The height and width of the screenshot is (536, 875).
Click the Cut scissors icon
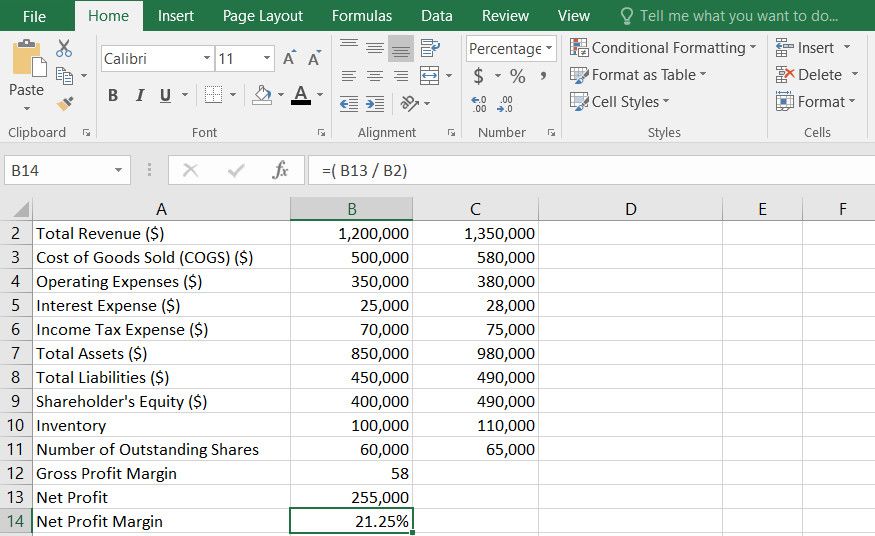point(65,48)
